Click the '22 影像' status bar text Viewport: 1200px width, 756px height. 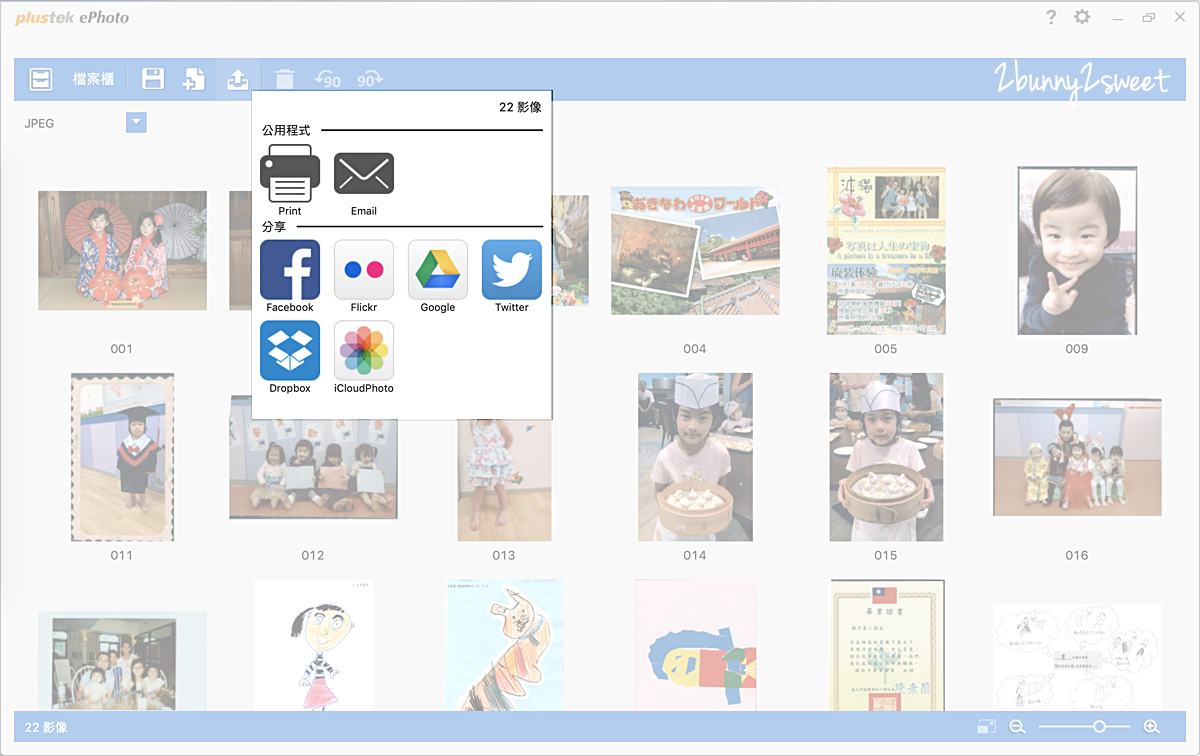pos(47,728)
